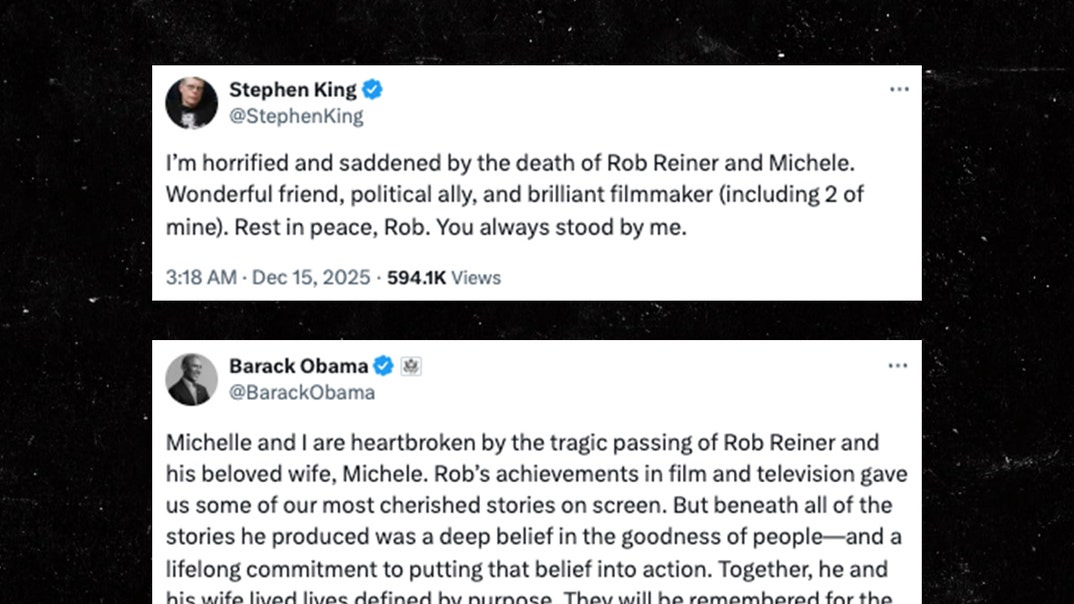Click Stephen King's blue verification checkmark

point(372,89)
